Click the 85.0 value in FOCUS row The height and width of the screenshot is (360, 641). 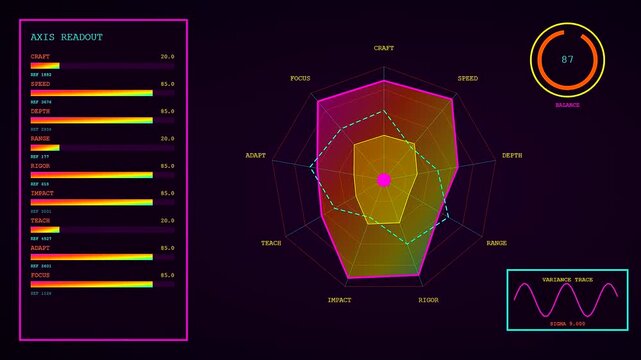(x=167, y=275)
